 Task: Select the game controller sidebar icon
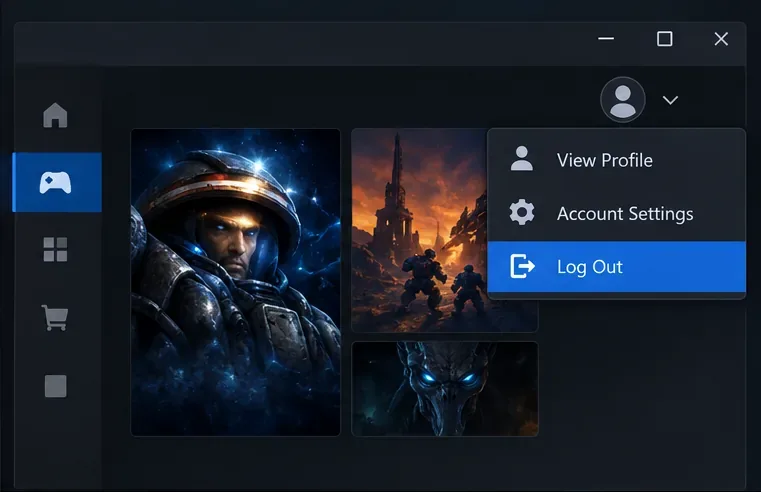click(55, 182)
